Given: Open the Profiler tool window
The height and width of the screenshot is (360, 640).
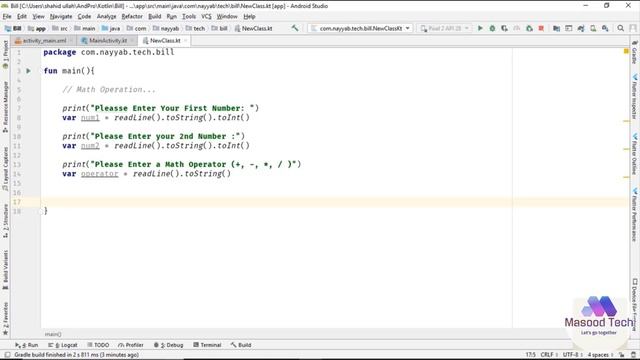Looking at the screenshot, I should point(131,345).
